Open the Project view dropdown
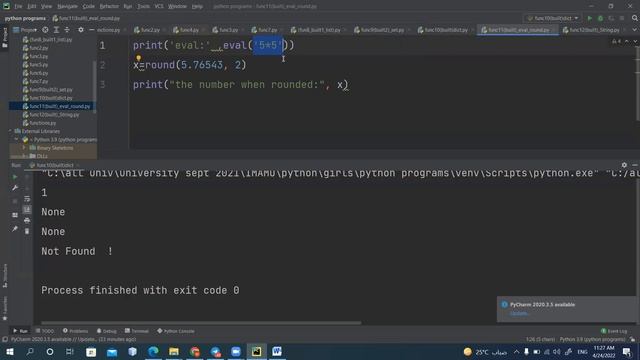This screenshot has width=640, height=360. click(x=24, y=30)
